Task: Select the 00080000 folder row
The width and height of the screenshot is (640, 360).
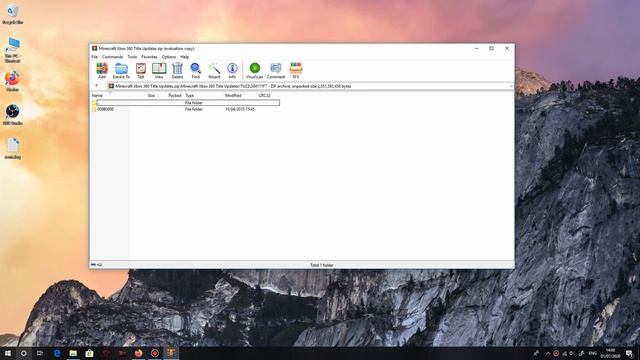Action: pos(186,109)
